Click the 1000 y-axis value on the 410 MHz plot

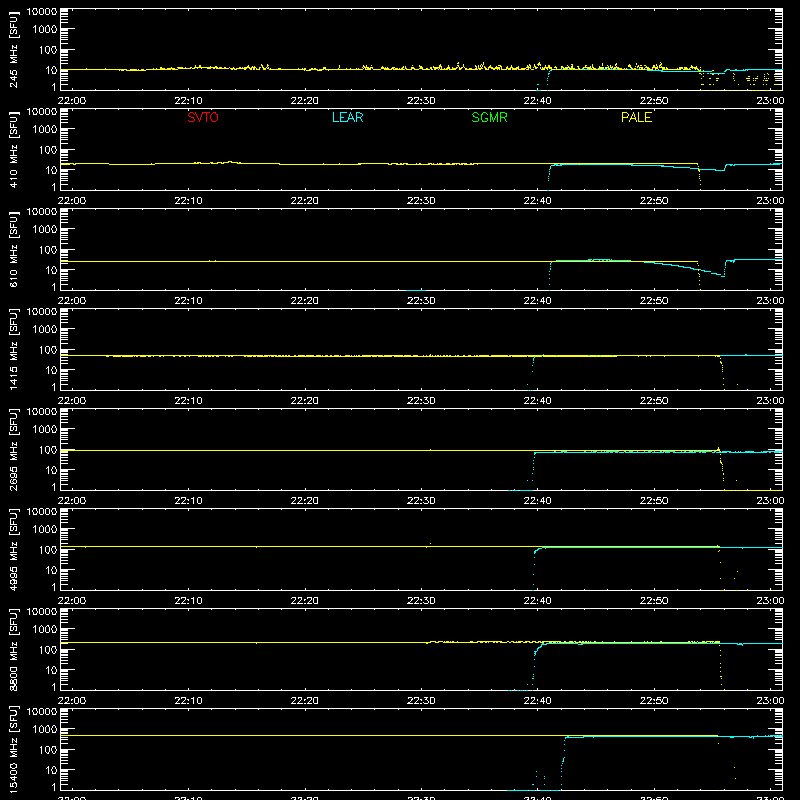click(x=45, y=130)
